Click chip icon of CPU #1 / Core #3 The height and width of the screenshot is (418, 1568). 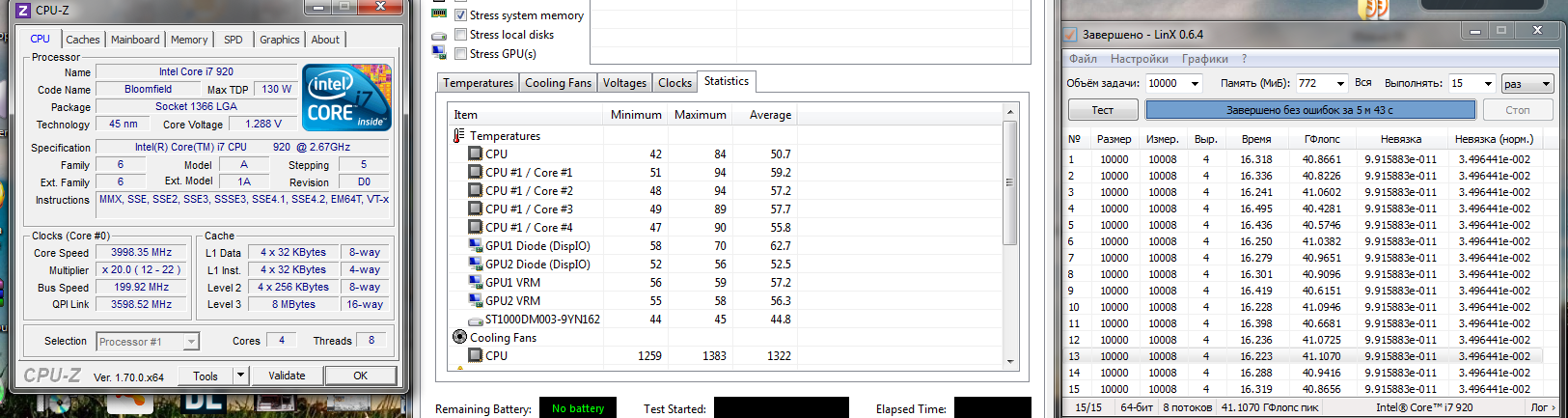pos(475,209)
